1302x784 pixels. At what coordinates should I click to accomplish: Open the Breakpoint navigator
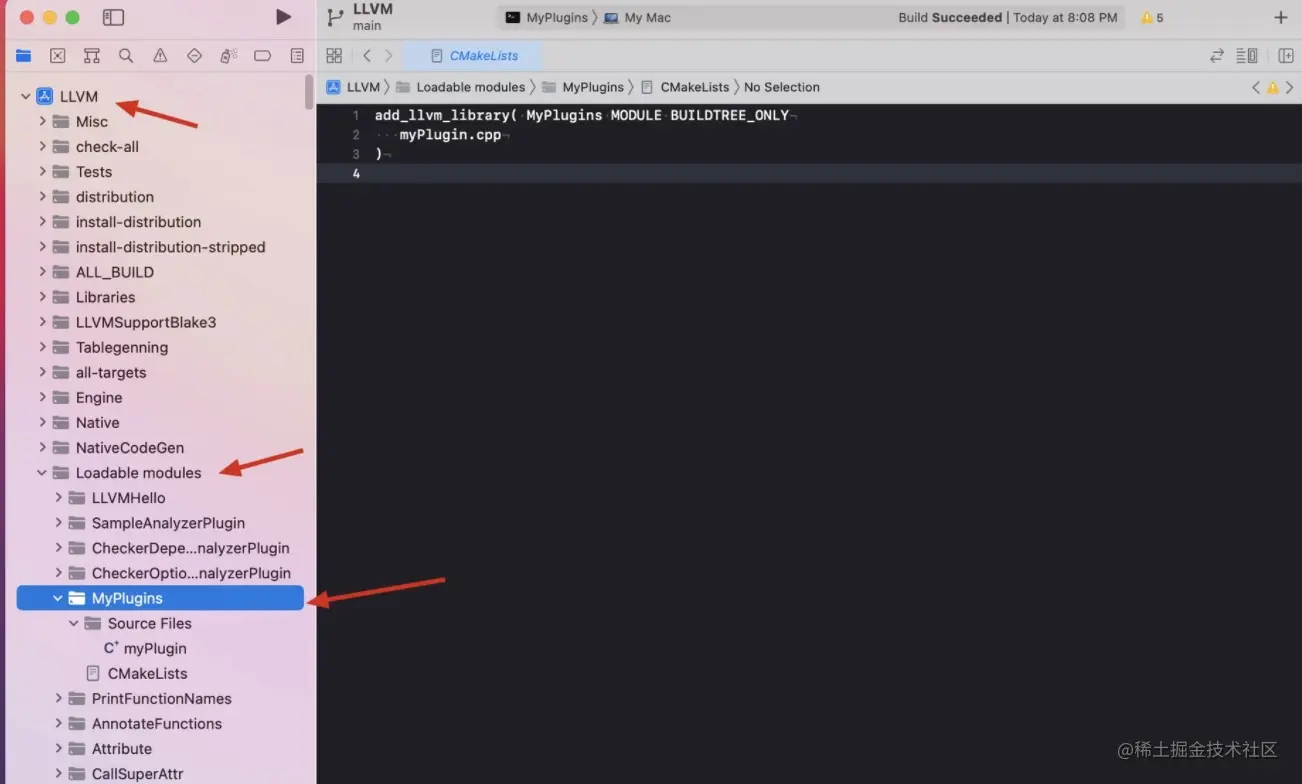pos(262,55)
